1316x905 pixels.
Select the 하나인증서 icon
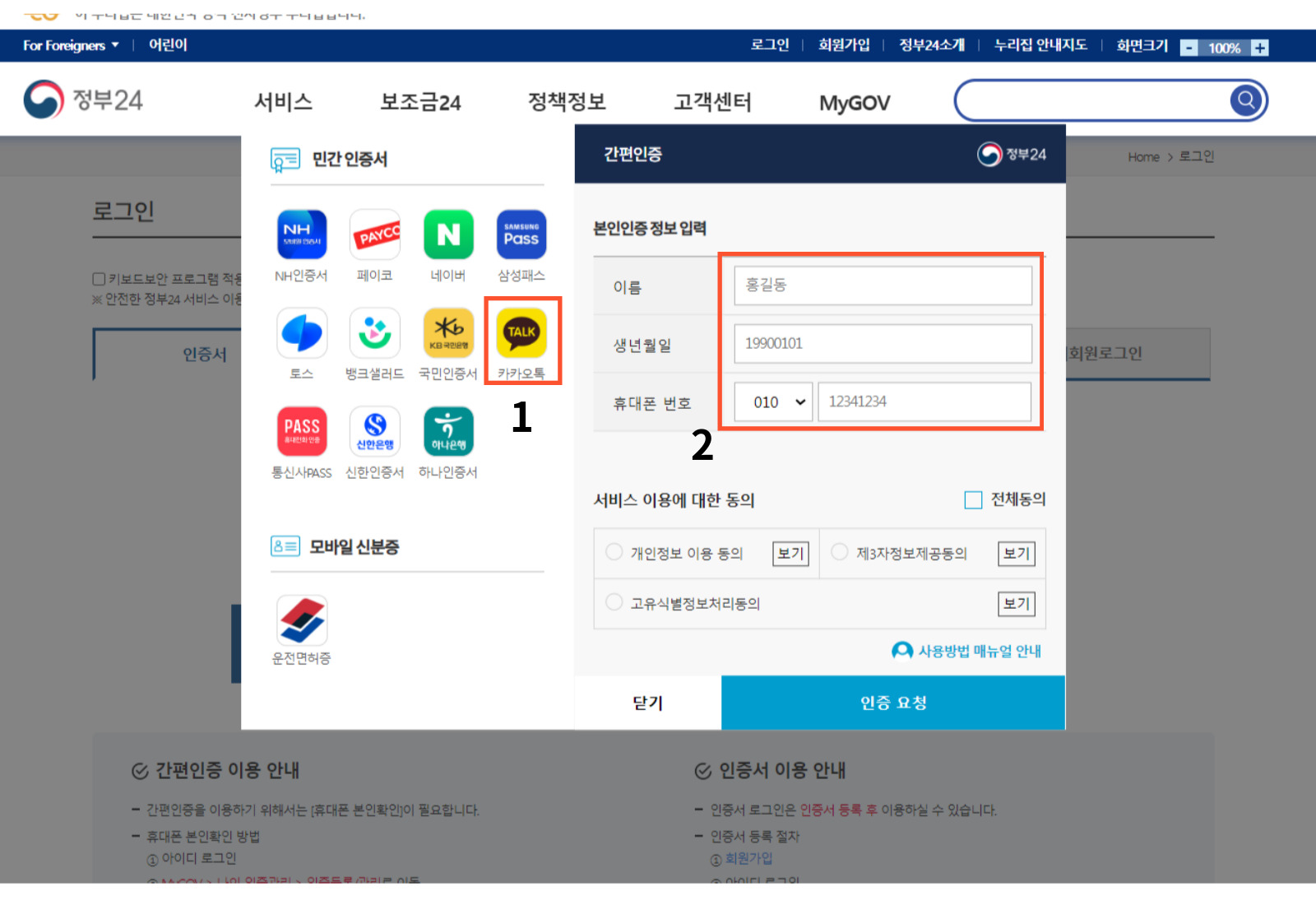[x=448, y=431]
